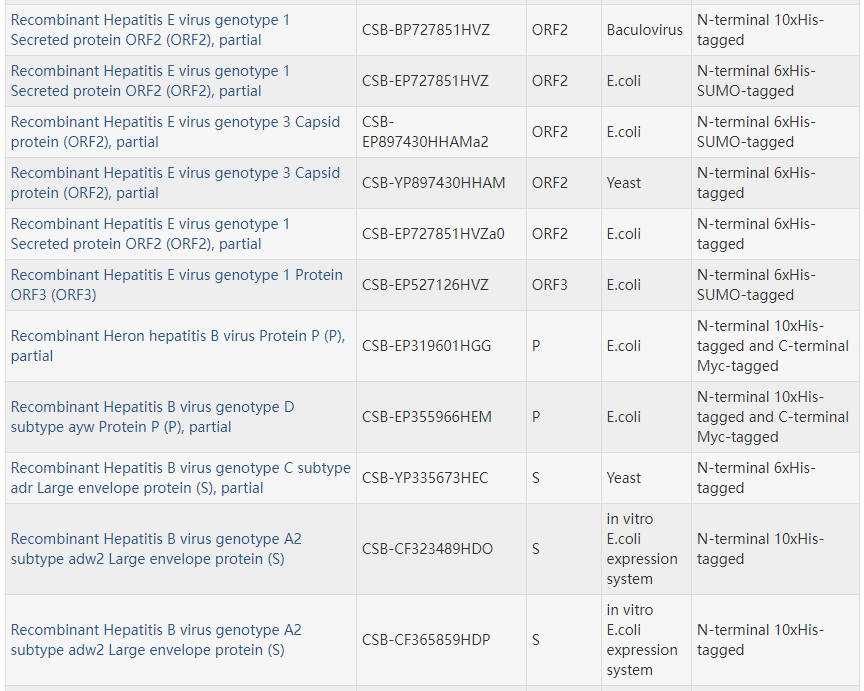The image size is (864, 691).
Task: Click the product code CSB-YP335673HEC
Action: [425, 478]
